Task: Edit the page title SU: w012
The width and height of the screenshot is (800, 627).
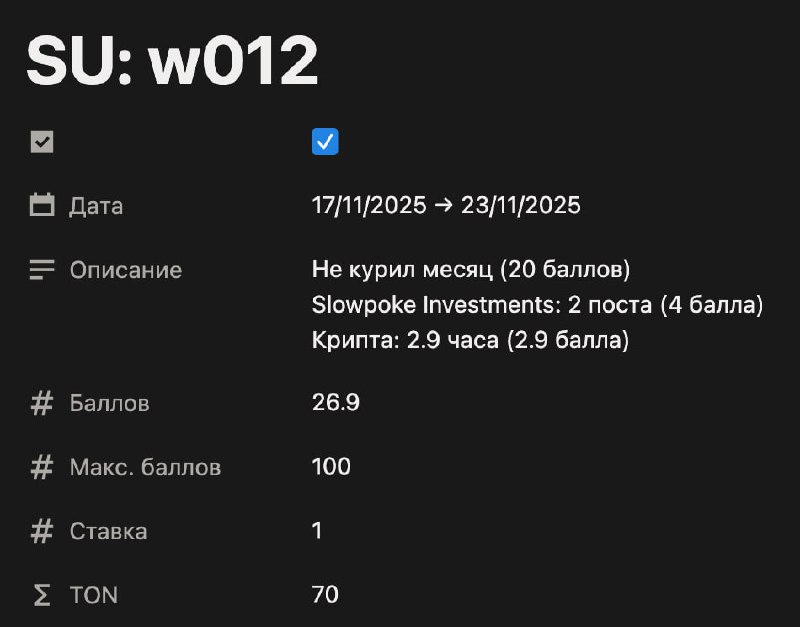Action: click(x=172, y=60)
